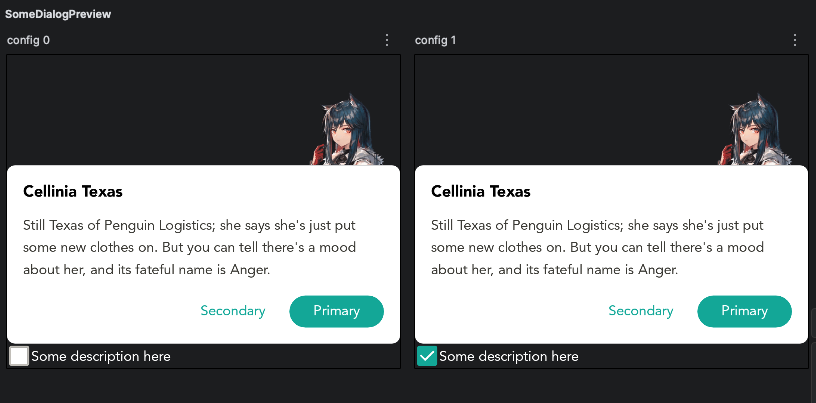Click 'Some description here' label in config 0
This screenshot has width=816, height=403.
(101, 356)
